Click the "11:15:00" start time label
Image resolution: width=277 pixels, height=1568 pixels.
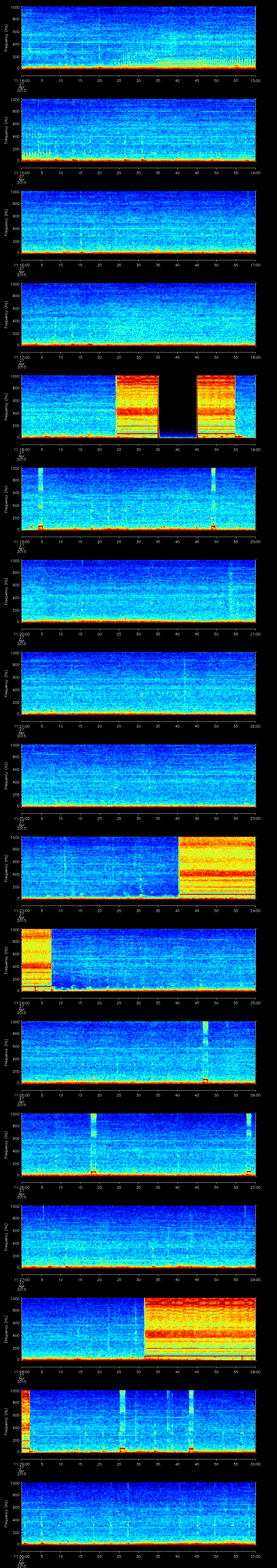pos(21,173)
